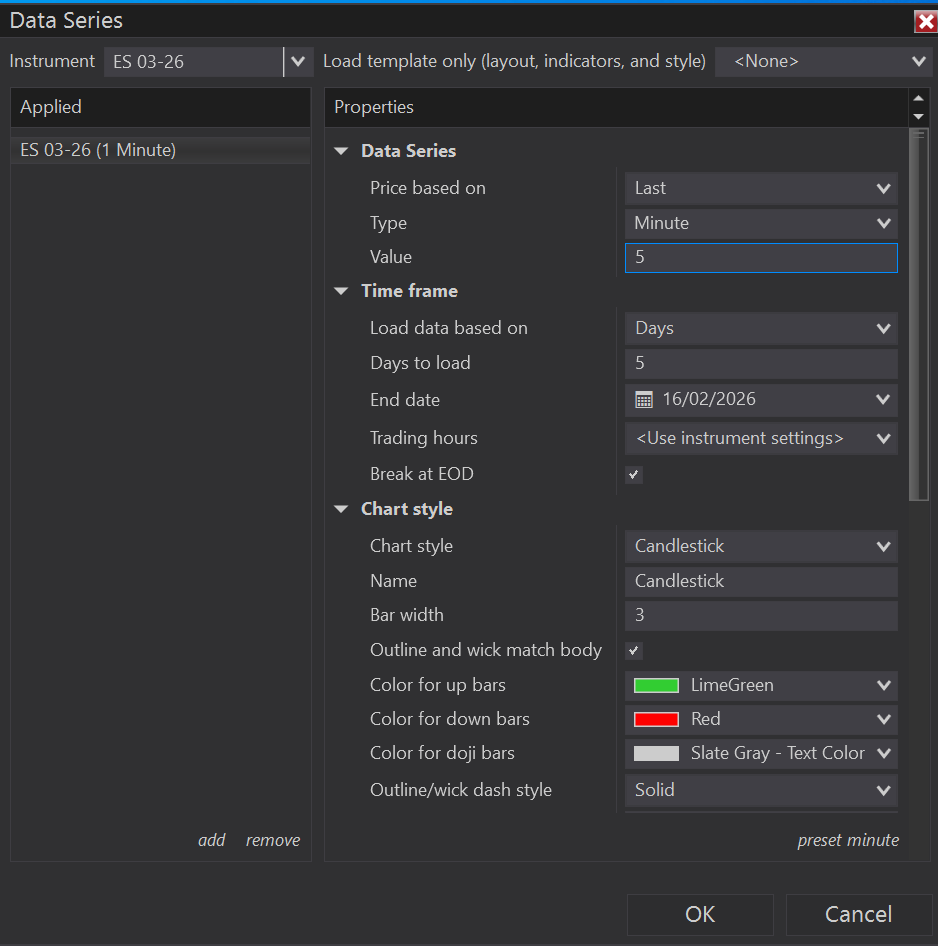The image size is (938, 946).
Task: Click the add link in Applied panel
Action: click(211, 840)
